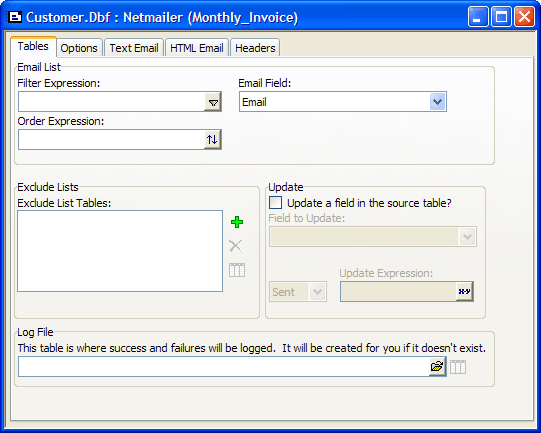Maximize the Netmailer window

point(501,17)
